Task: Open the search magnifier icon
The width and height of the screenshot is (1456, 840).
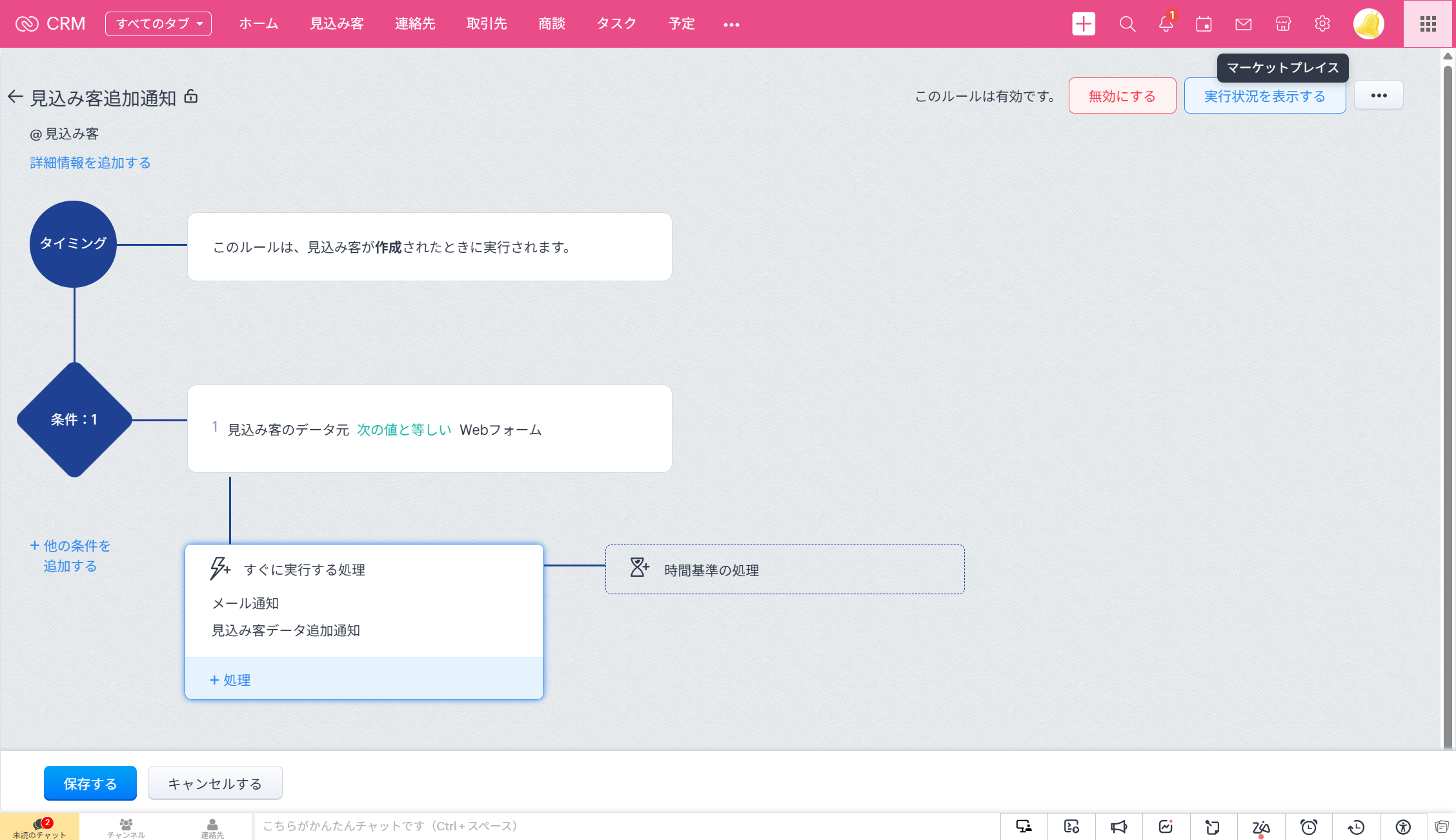Action: [x=1127, y=24]
